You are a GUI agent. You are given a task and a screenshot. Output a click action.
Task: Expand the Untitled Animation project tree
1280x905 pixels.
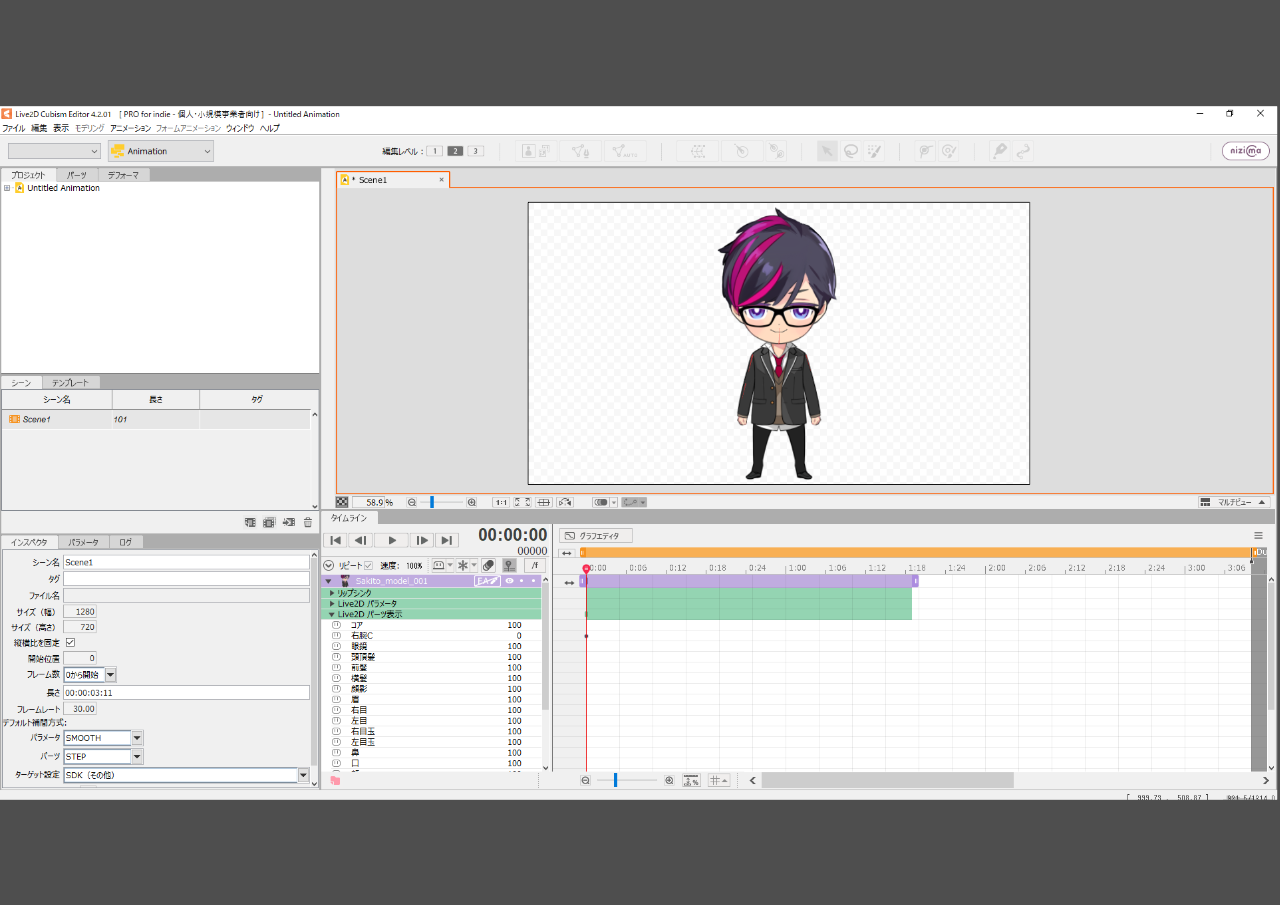(x=7, y=188)
